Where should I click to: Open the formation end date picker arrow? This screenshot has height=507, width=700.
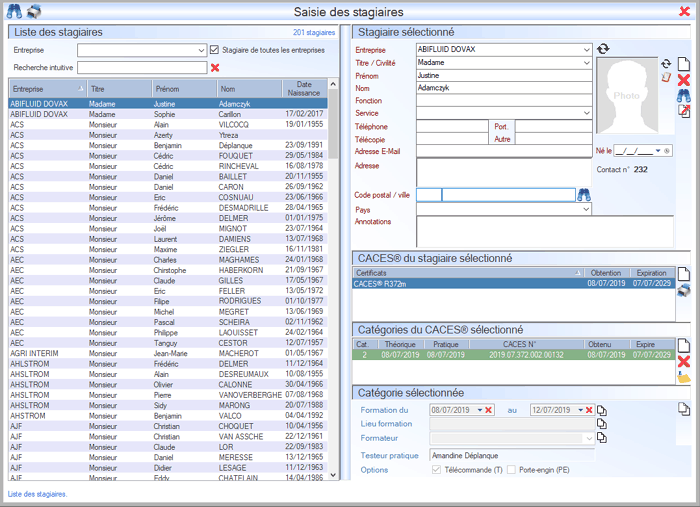click(x=580, y=410)
